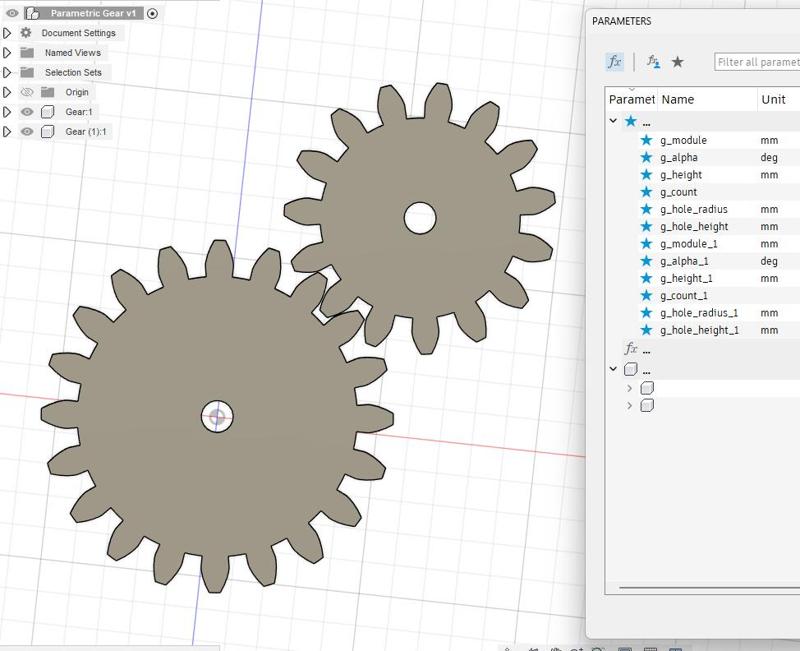Click the fx-with-user parameter icon beside it

point(653,62)
